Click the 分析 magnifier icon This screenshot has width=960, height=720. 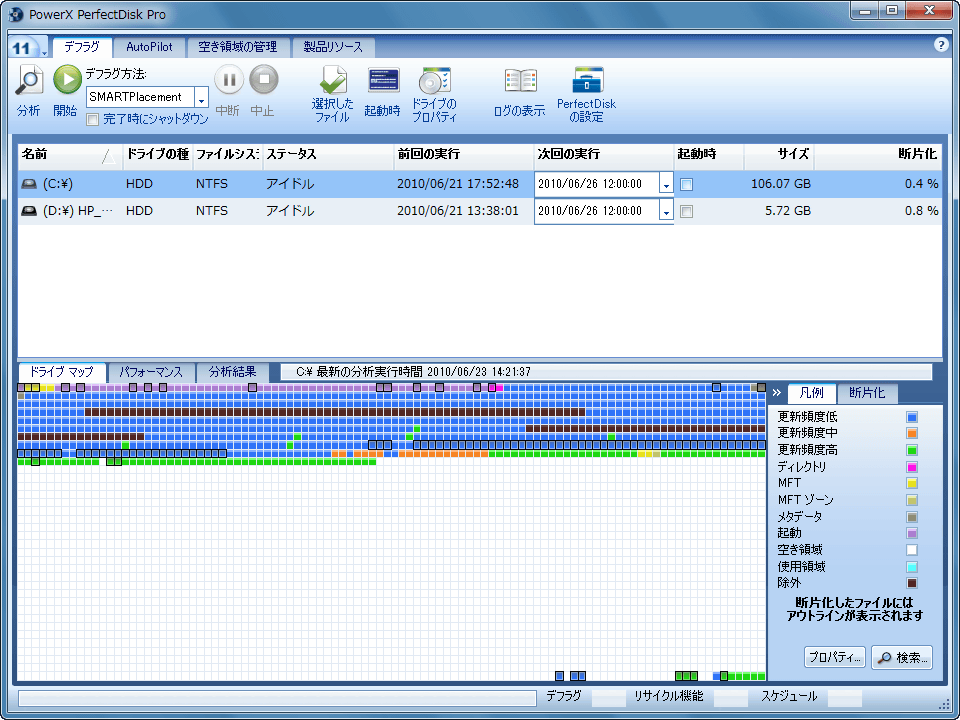(x=29, y=80)
